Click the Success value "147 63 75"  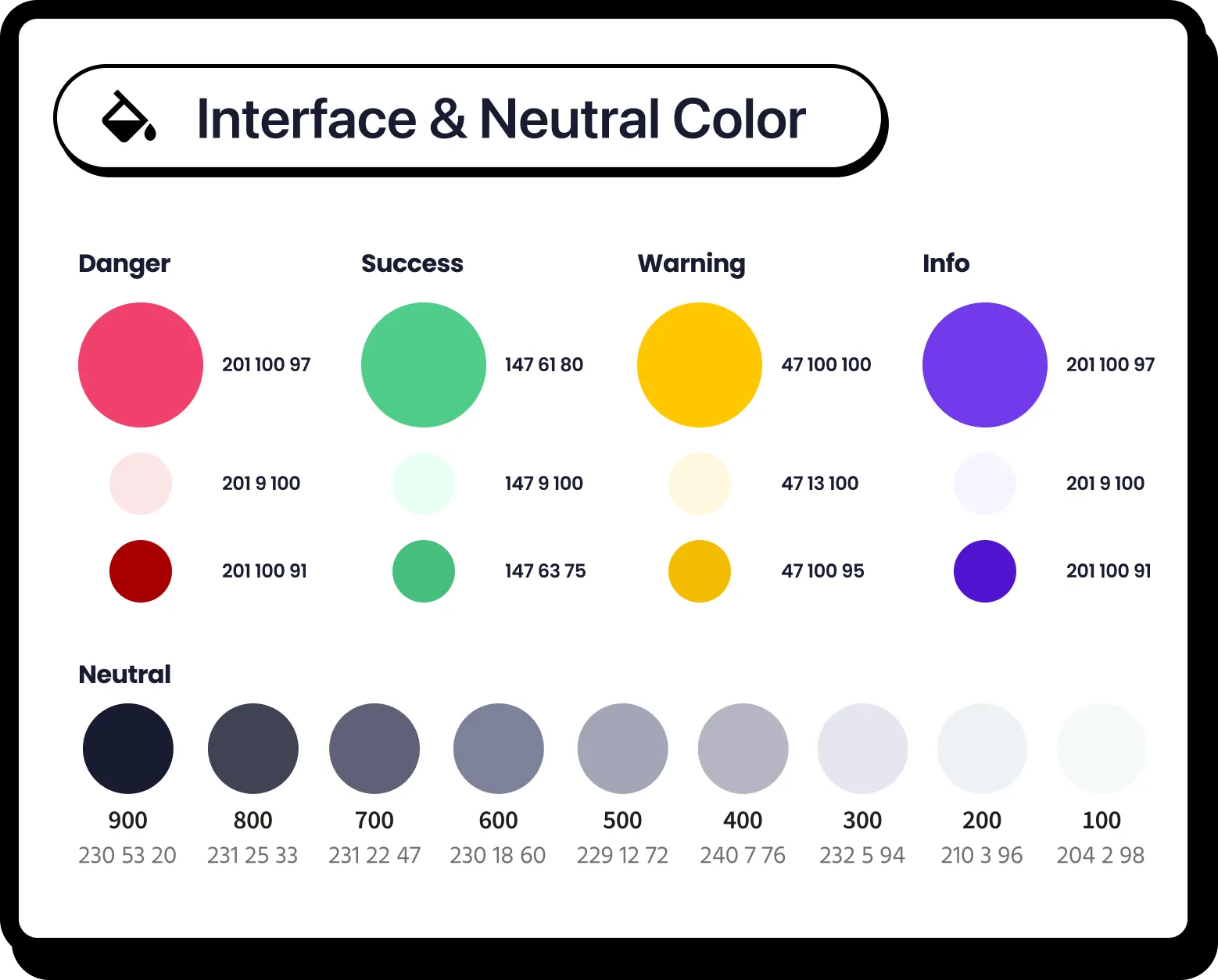pos(546,571)
